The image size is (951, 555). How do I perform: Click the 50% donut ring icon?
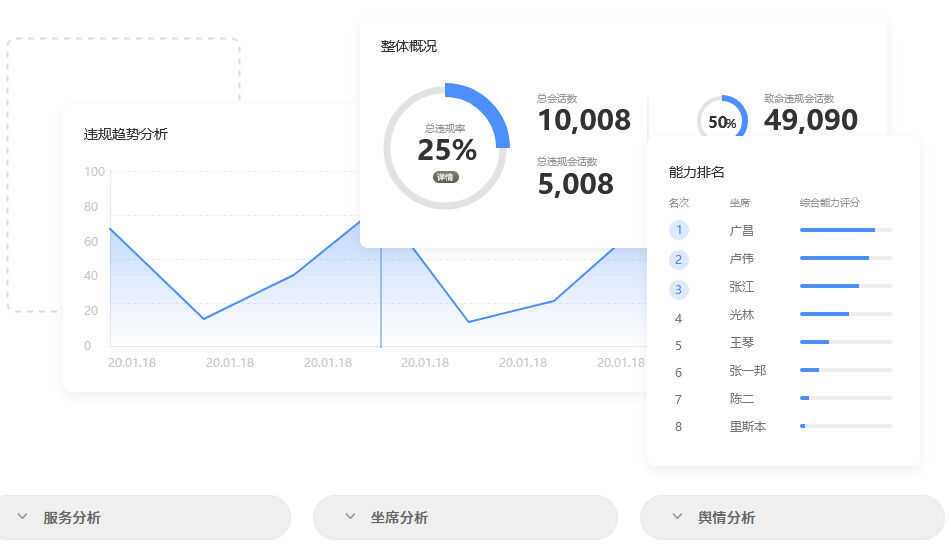pos(722,122)
